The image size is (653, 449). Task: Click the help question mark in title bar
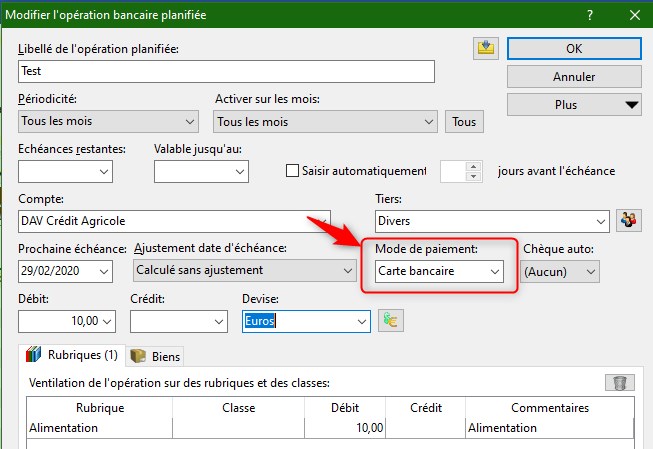(x=591, y=14)
